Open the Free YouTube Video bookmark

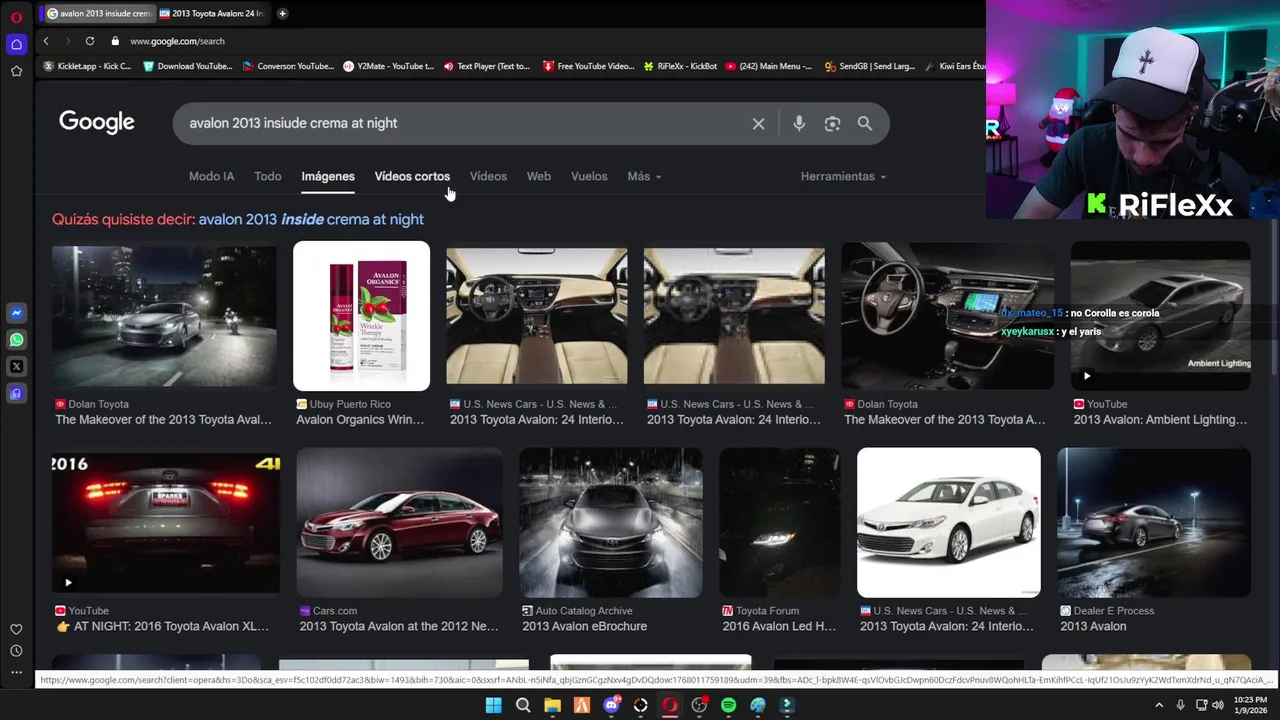point(588,66)
